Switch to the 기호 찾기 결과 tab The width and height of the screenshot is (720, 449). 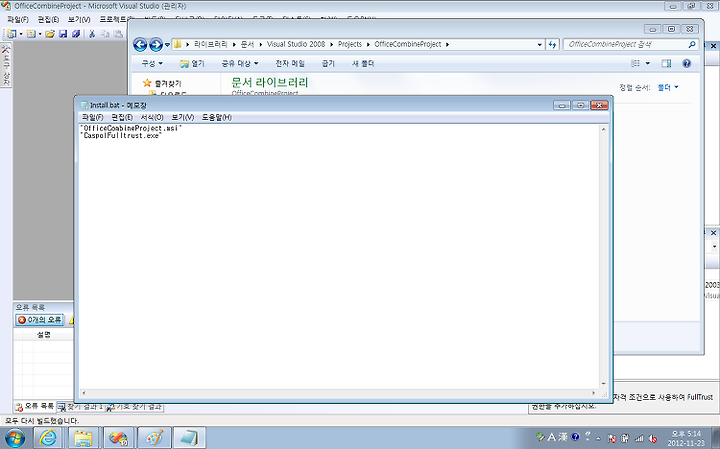pyautogui.click(x=135, y=407)
